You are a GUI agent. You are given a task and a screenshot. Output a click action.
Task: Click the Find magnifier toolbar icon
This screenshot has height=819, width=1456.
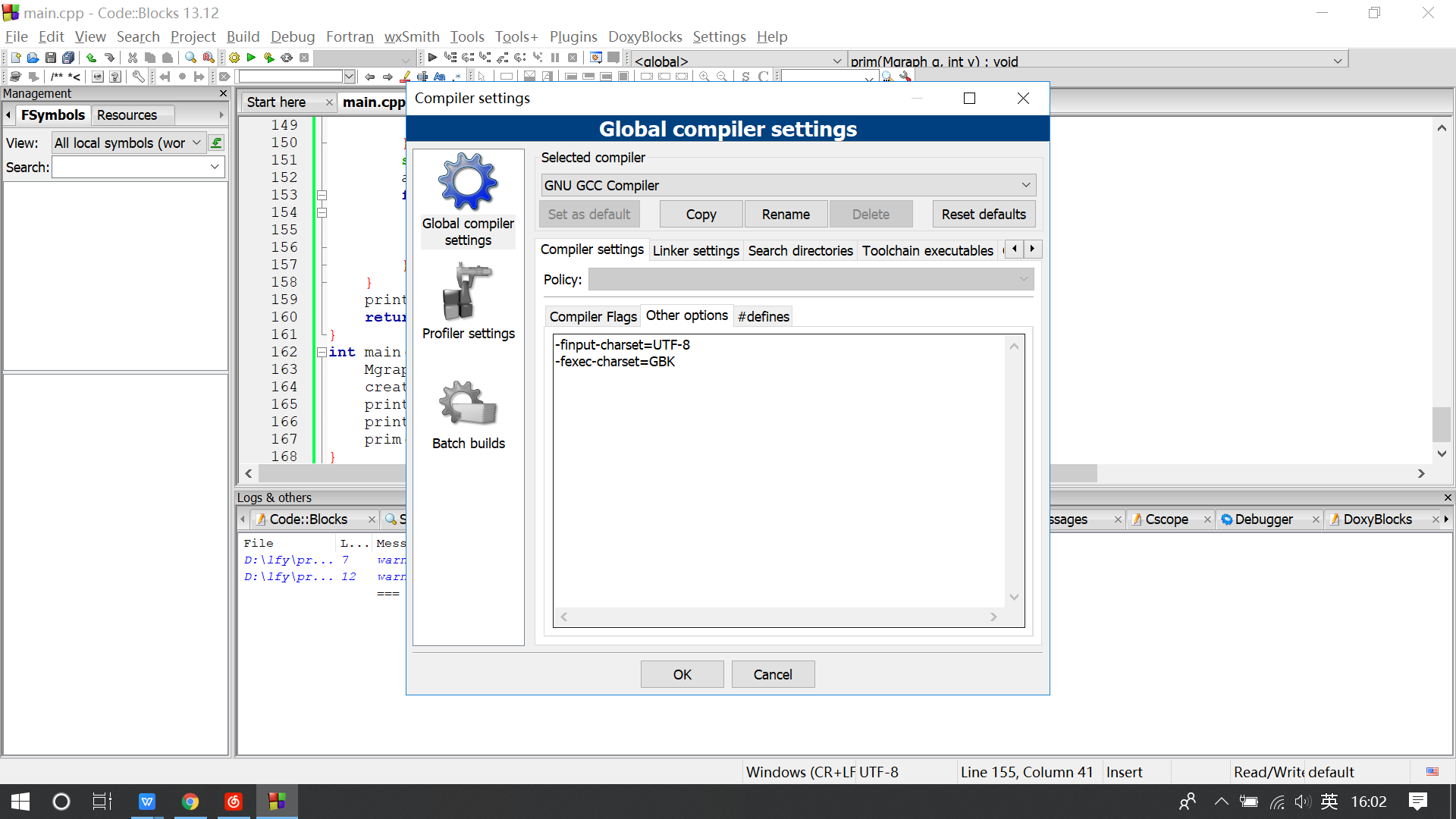(x=190, y=58)
